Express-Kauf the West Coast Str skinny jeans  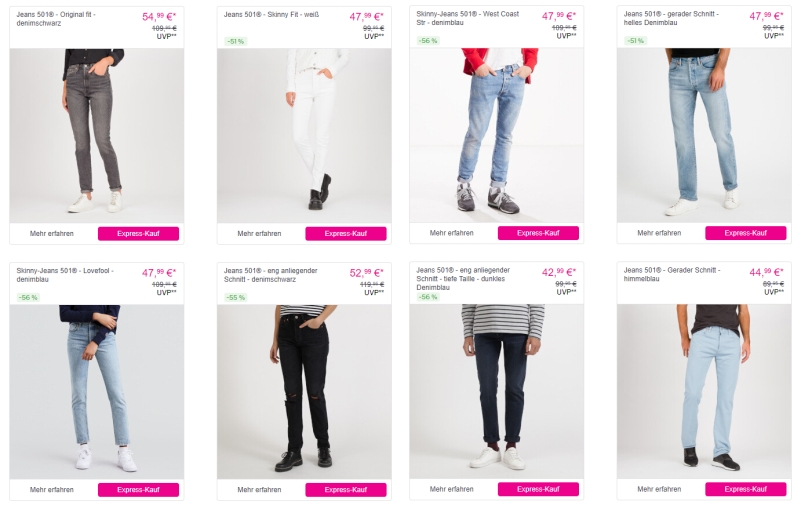point(538,233)
